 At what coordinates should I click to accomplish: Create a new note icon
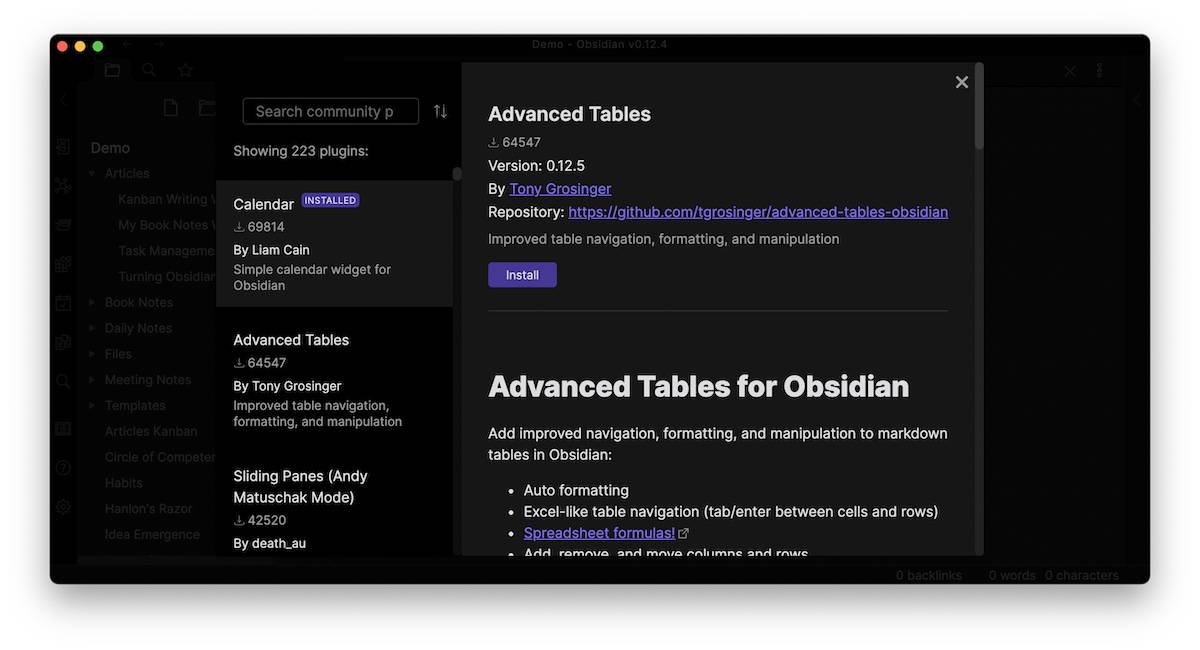coord(171,108)
